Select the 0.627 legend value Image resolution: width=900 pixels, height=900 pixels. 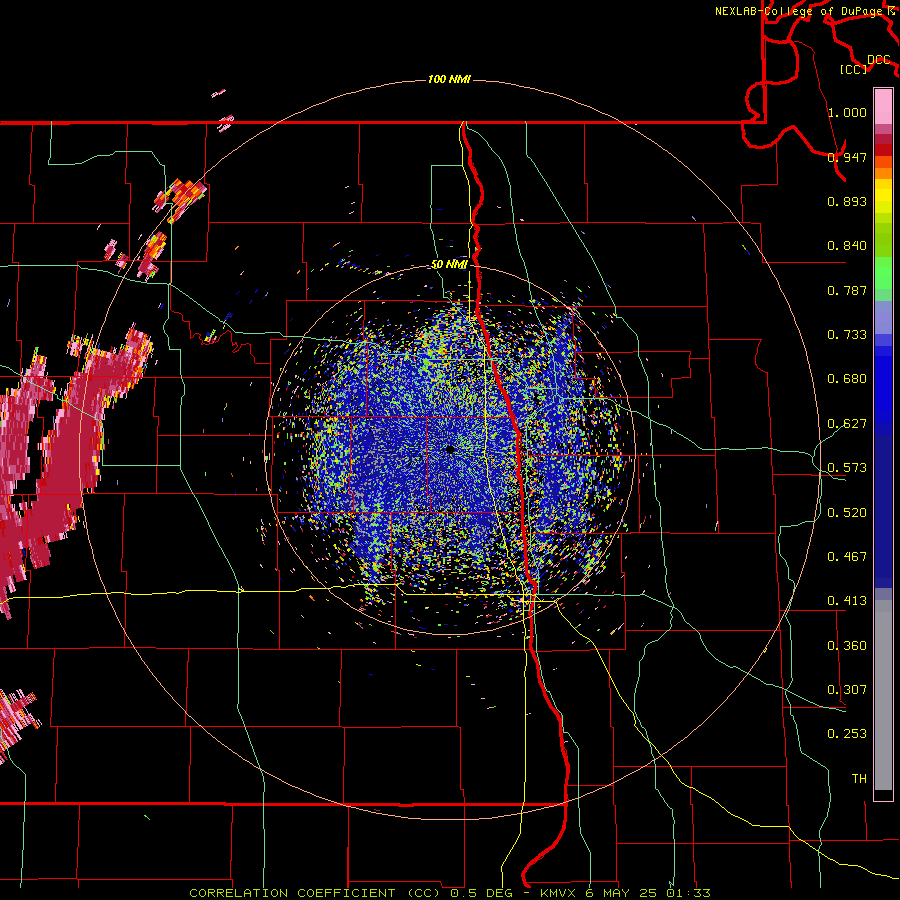click(x=847, y=424)
